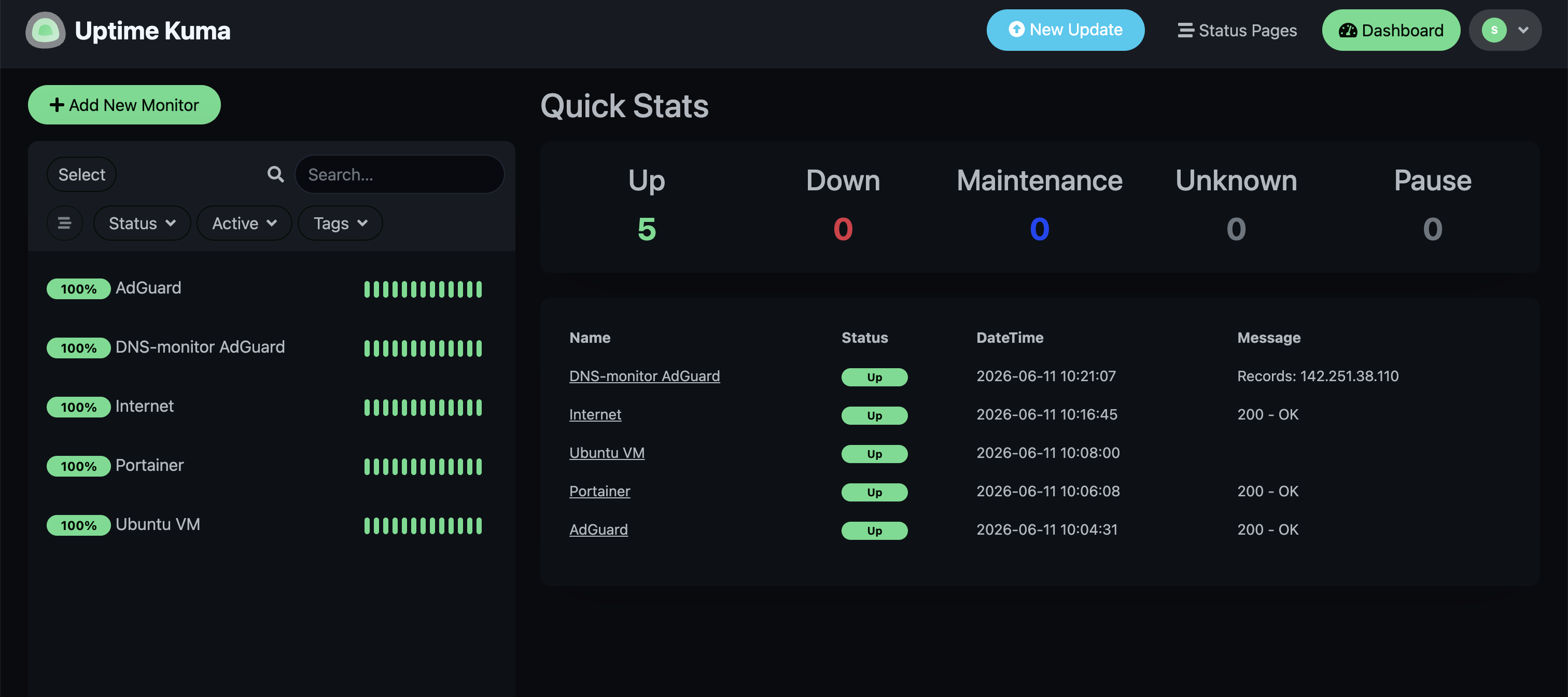This screenshot has width=1568, height=697.
Task: Click the green S profile avatar
Action: (x=1494, y=30)
